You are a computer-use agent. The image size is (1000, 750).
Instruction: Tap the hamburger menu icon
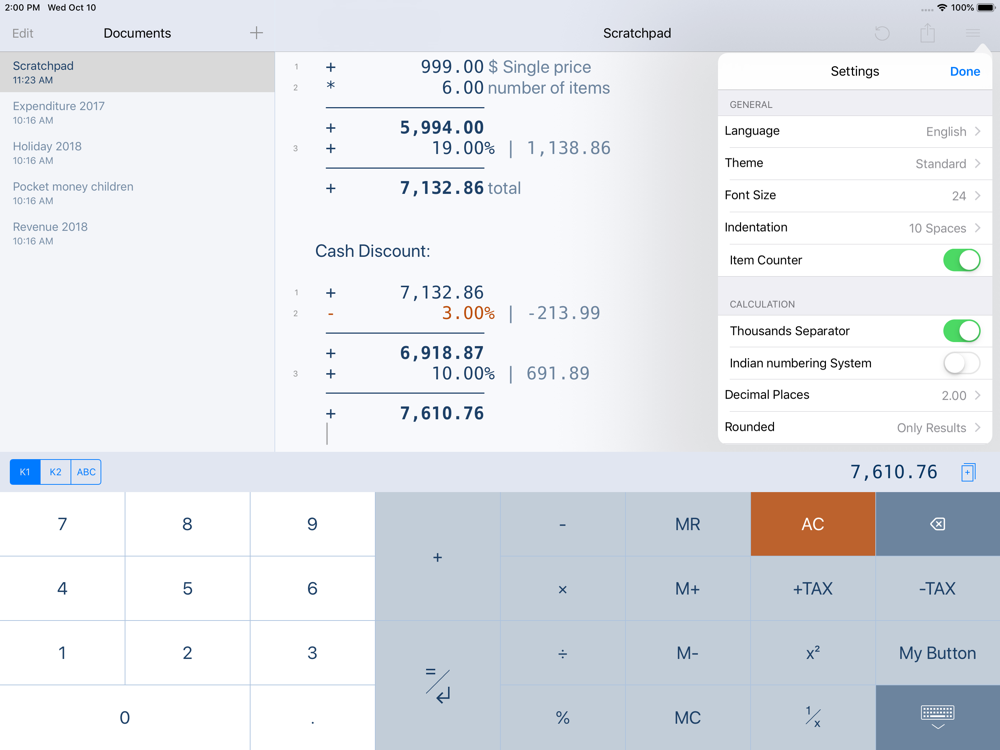click(x=972, y=33)
